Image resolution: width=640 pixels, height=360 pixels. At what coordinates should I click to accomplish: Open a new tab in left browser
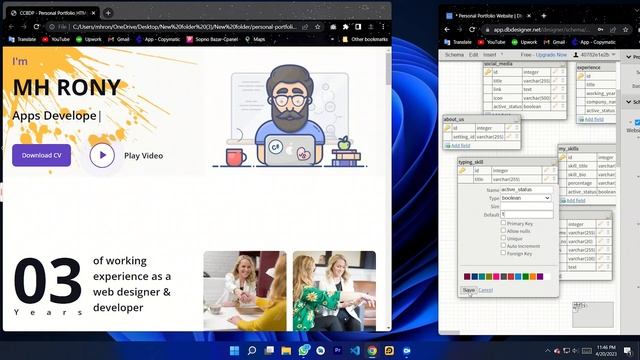[x=108, y=13]
